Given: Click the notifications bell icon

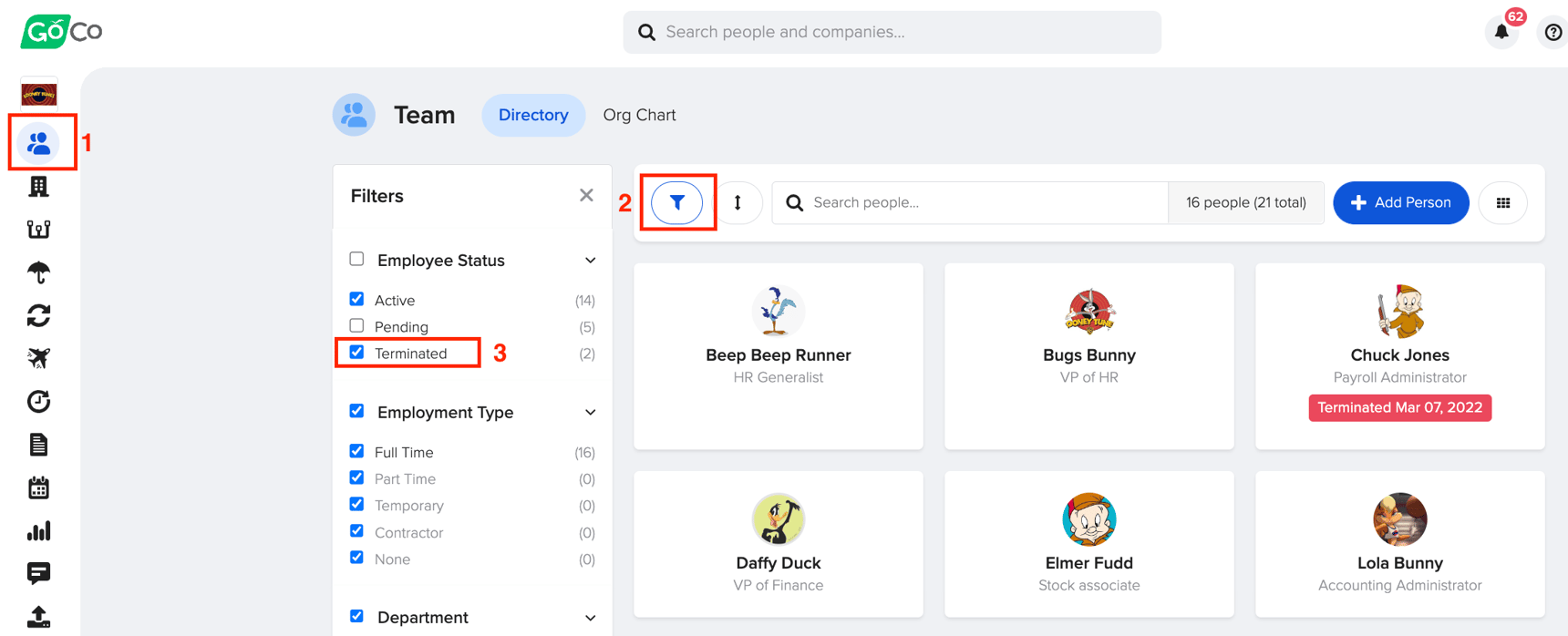Looking at the screenshot, I should (1501, 32).
